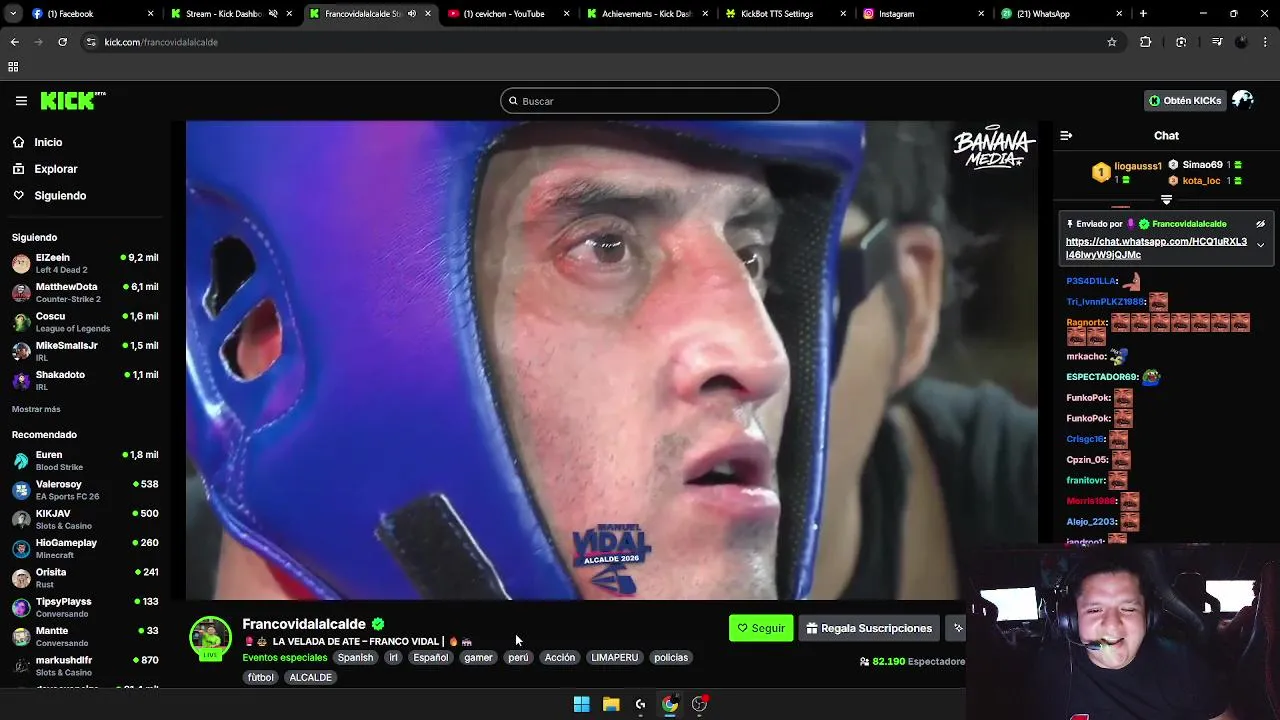
Task: Bookmark this page with star icon
Action: point(1111,42)
